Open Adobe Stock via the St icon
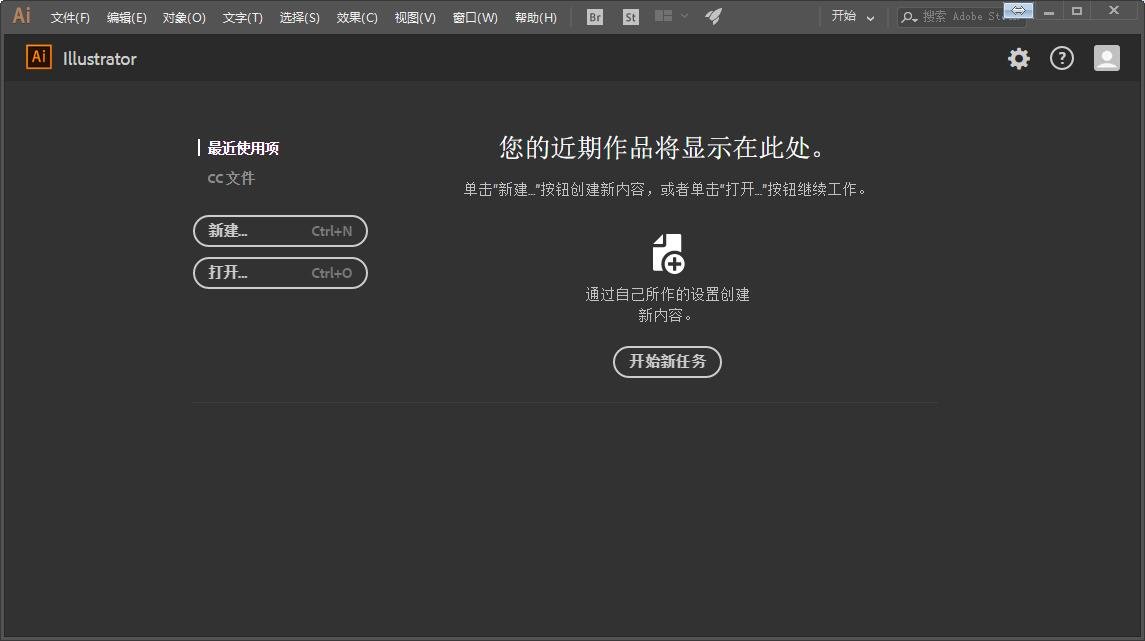Image resolution: width=1145 pixels, height=641 pixels. point(631,17)
